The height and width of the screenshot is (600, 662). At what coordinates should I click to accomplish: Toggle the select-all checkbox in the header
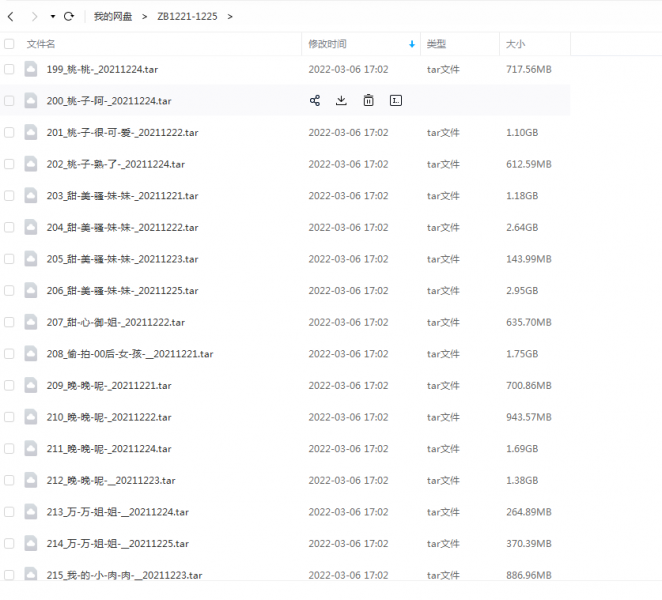[x=9, y=44]
